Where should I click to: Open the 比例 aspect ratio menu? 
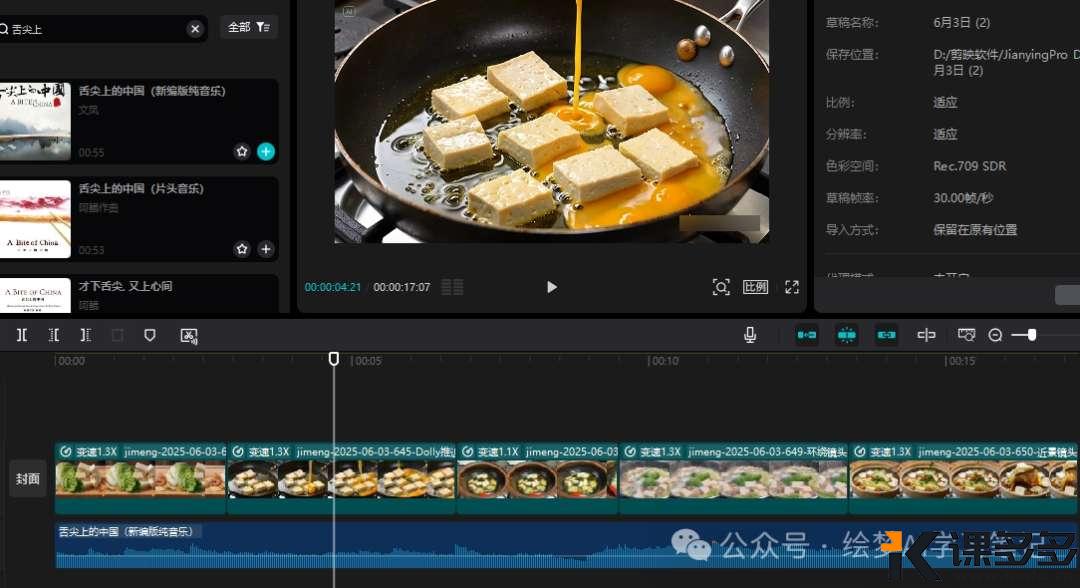pyautogui.click(x=756, y=287)
